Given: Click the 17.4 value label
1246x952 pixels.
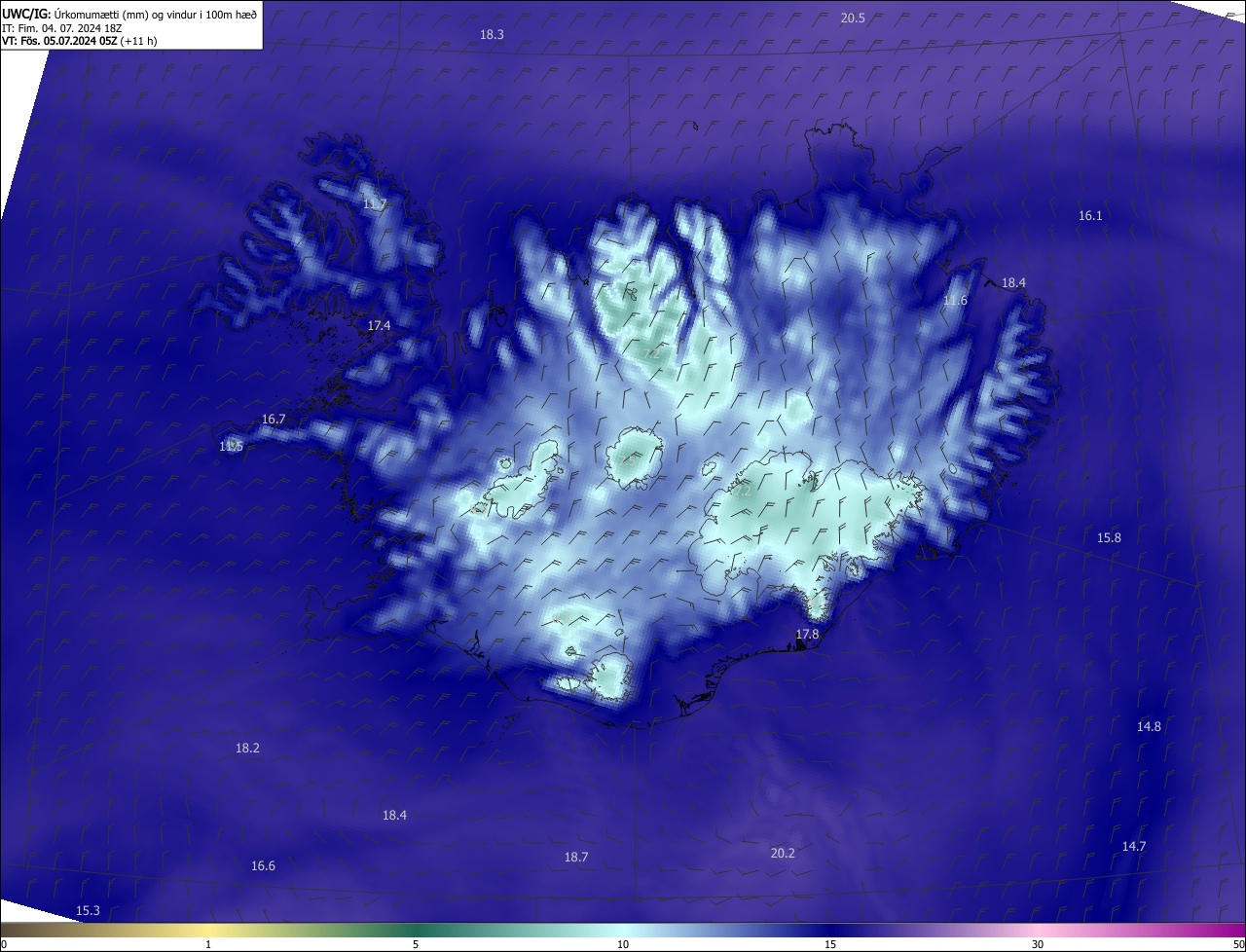Looking at the screenshot, I should click(x=379, y=326).
